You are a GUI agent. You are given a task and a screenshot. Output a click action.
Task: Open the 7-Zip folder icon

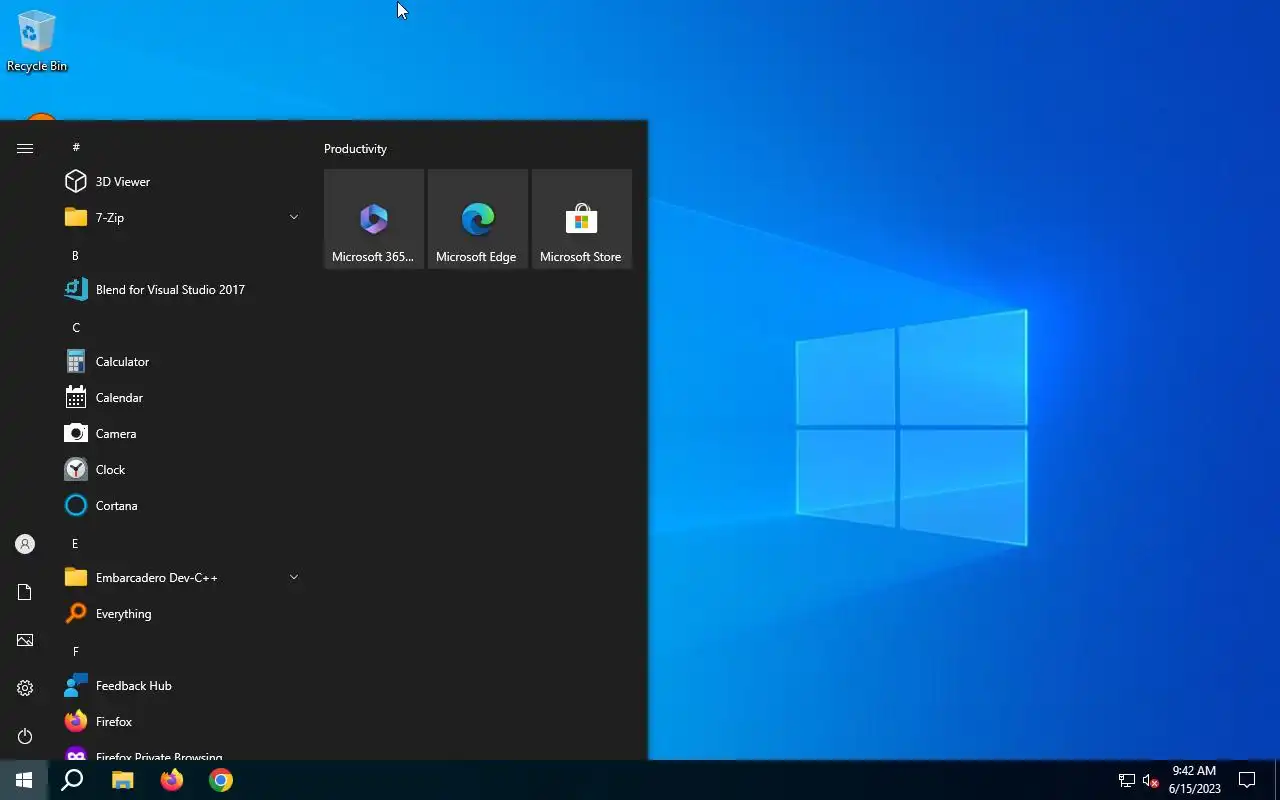pos(76,217)
